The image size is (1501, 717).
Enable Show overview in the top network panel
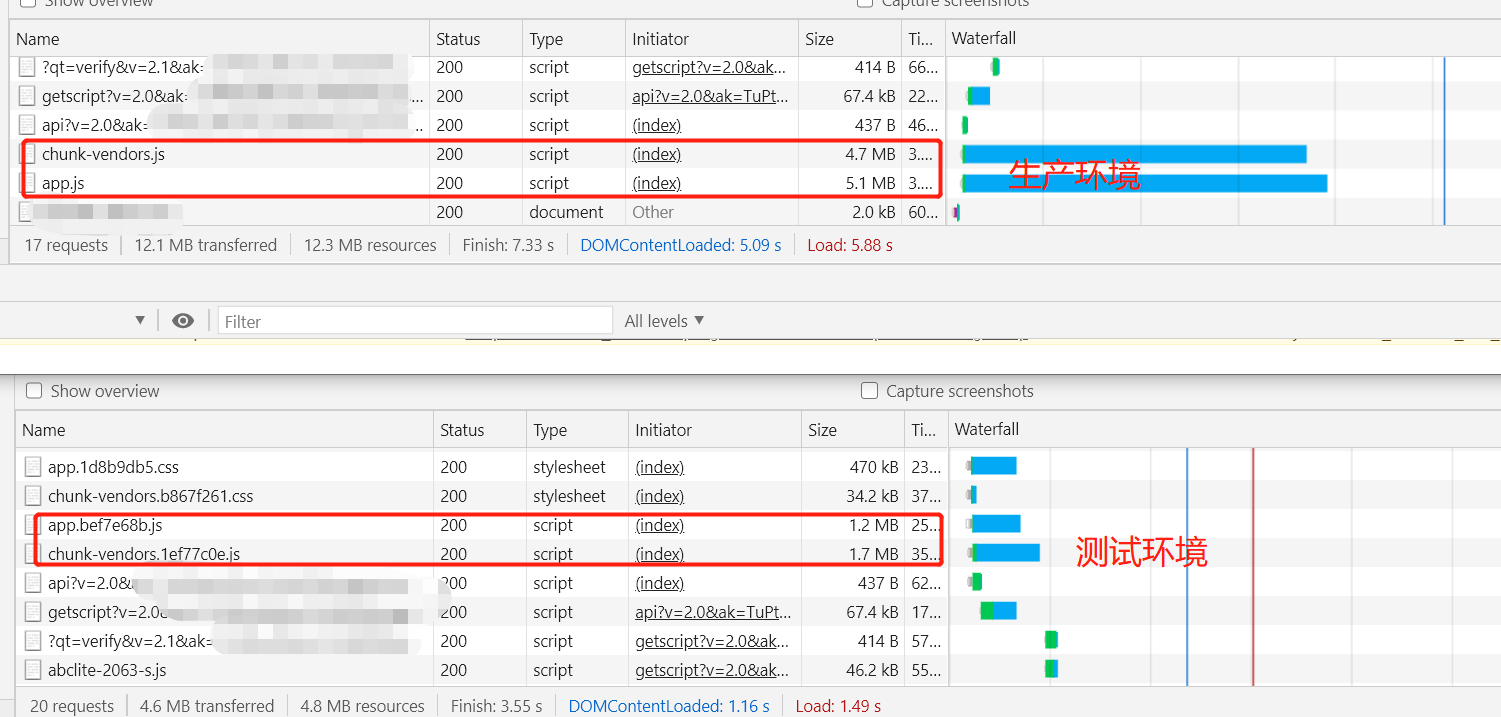[x=26, y=2]
